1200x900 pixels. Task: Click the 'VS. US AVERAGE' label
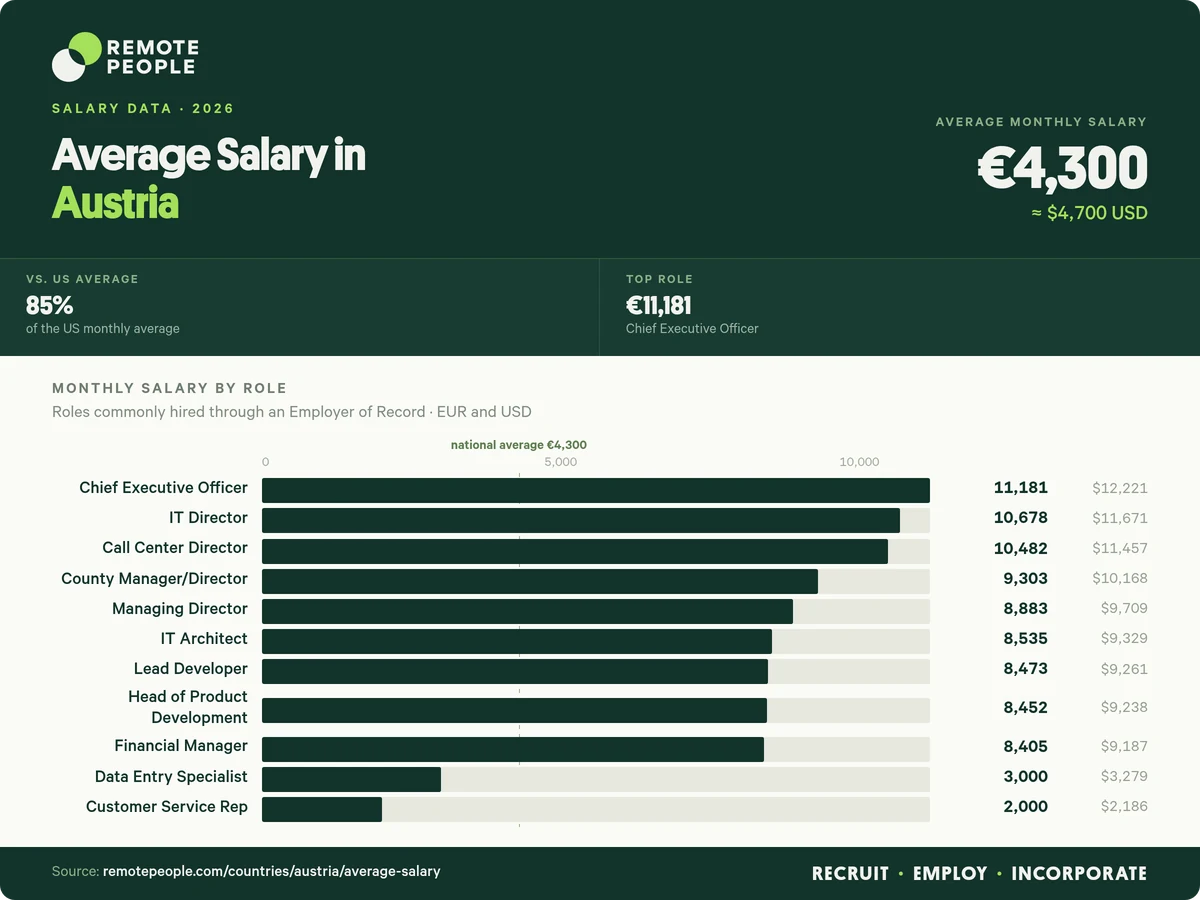tap(82, 279)
